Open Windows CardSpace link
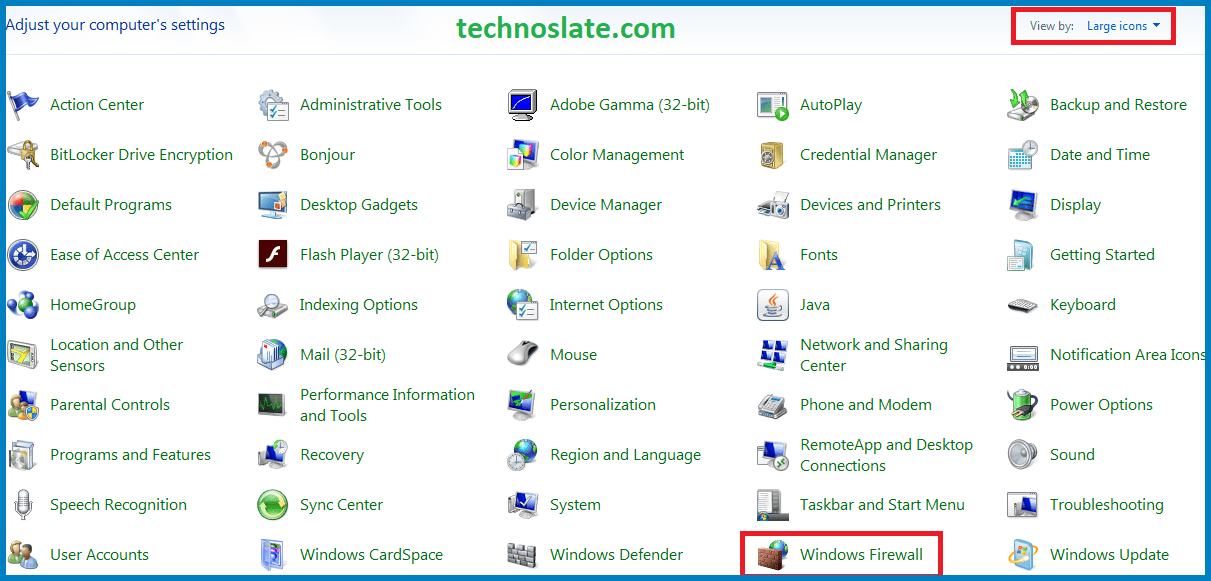1211x581 pixels. point(371,555)
